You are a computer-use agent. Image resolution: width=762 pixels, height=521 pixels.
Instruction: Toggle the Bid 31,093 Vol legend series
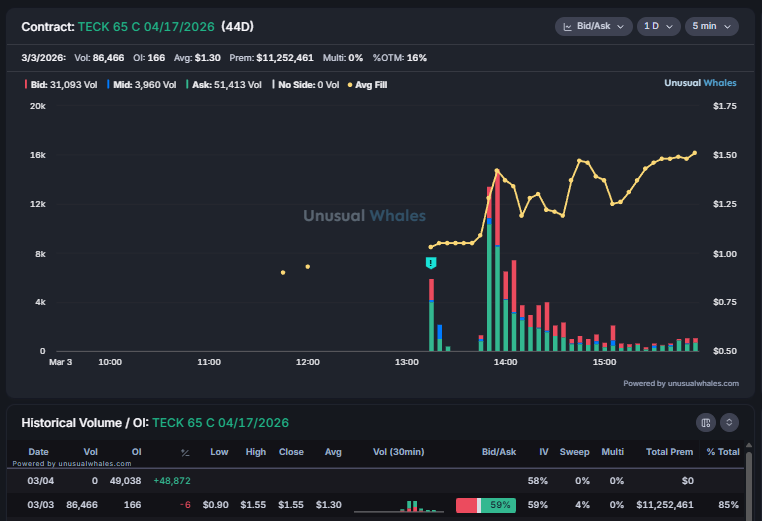point(61,85)
